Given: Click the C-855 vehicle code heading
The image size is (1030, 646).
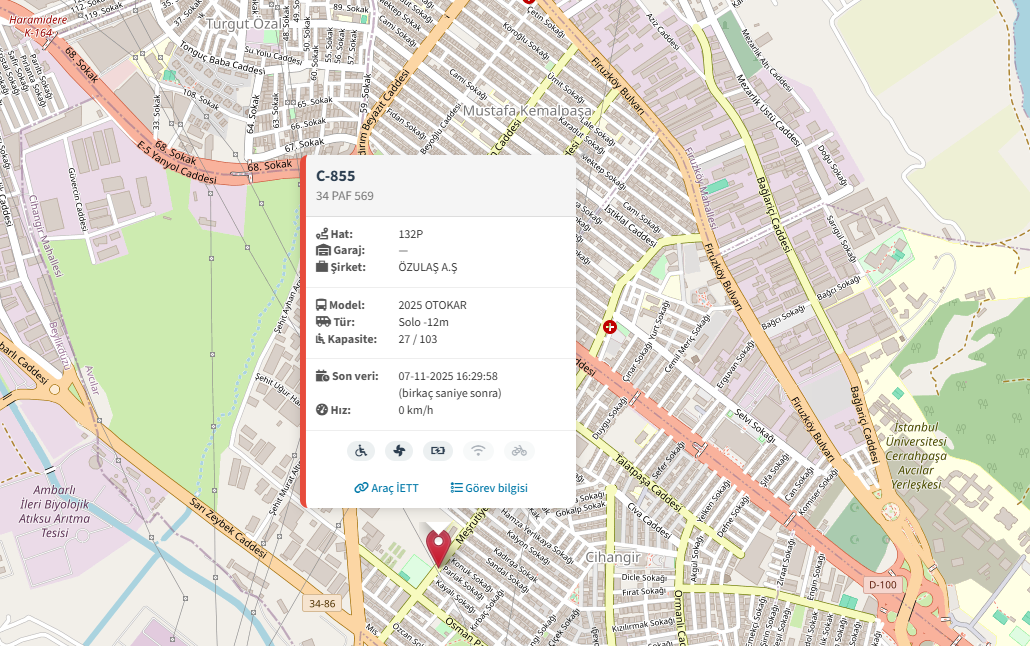Looking at the screenshot, I should click(336, 176).
